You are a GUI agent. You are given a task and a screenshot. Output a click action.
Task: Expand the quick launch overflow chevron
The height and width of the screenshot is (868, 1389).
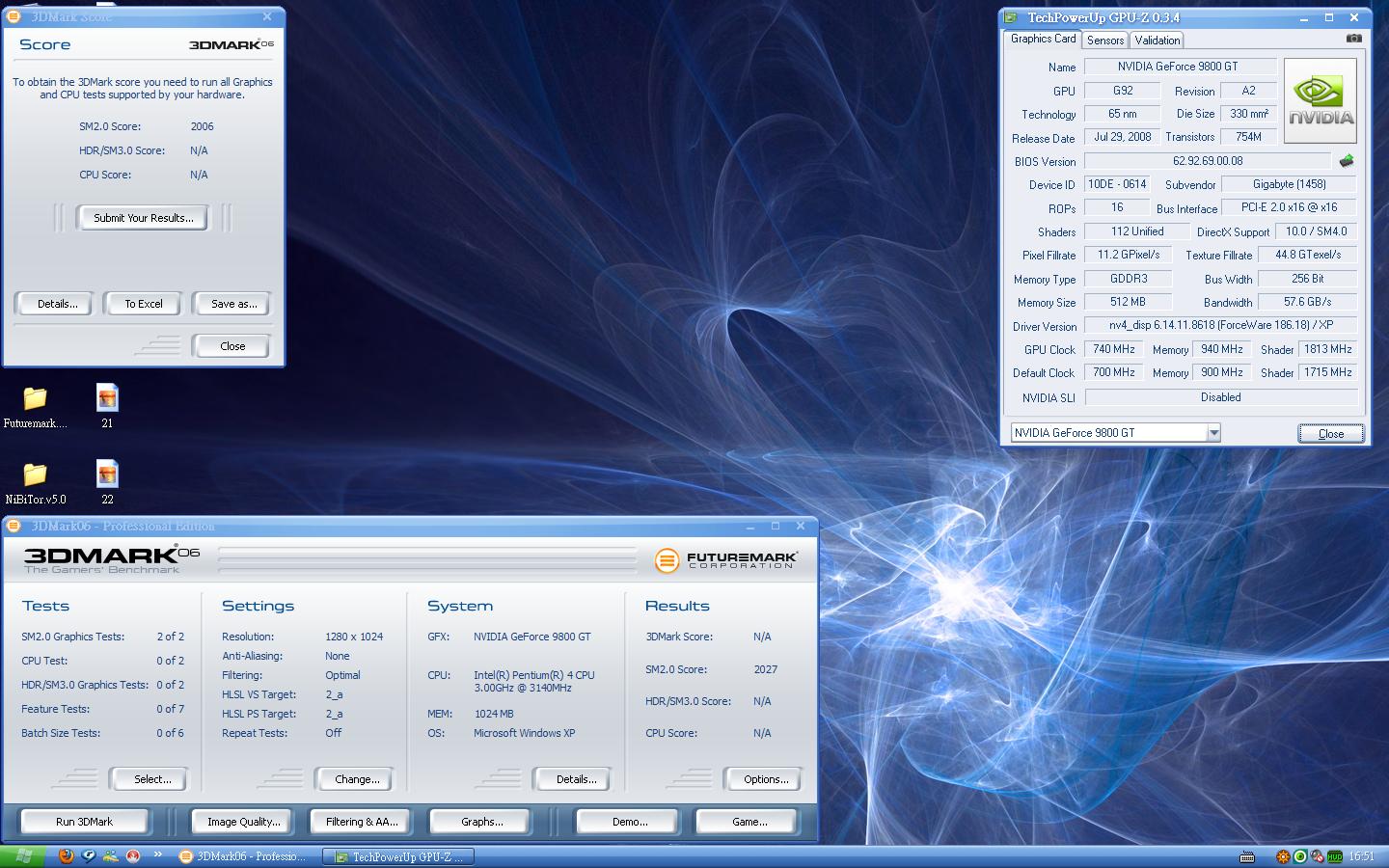tap(157, 854)
